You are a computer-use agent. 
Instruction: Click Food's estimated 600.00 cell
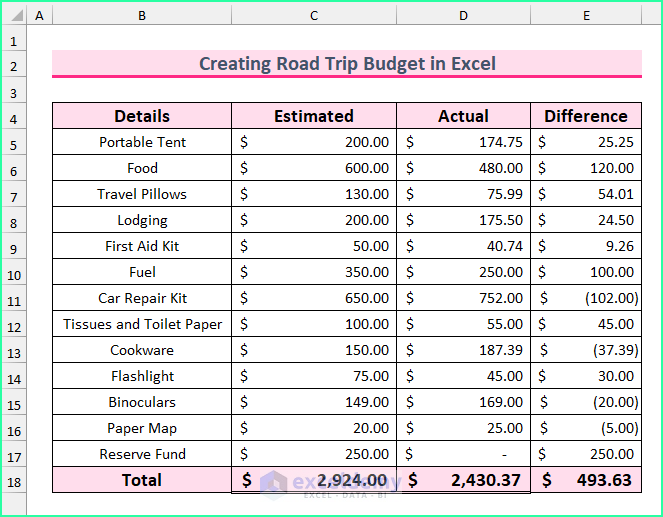click(x=314, y=168)
